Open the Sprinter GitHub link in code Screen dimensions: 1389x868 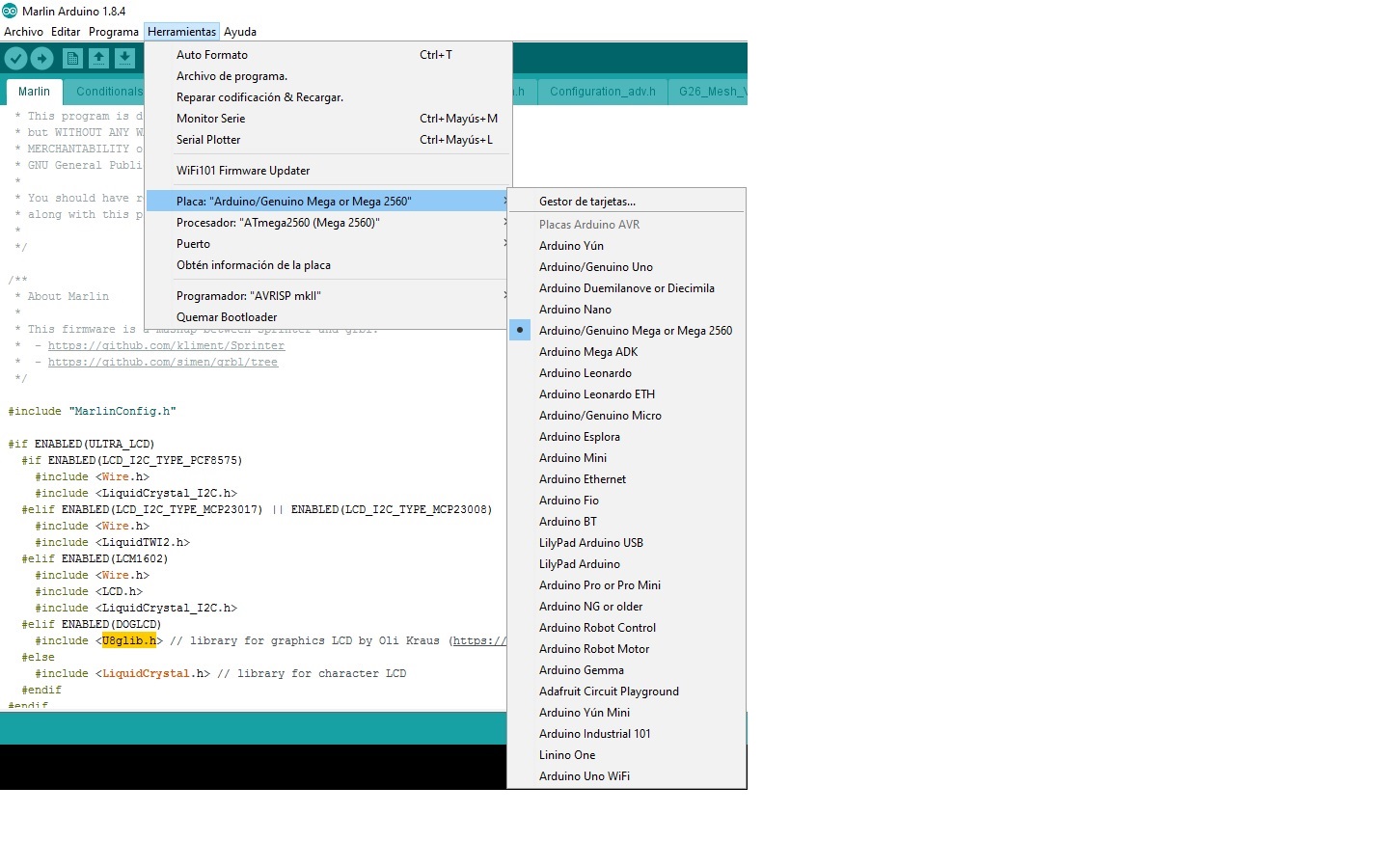pyautogui.click(x=166, y=345)
